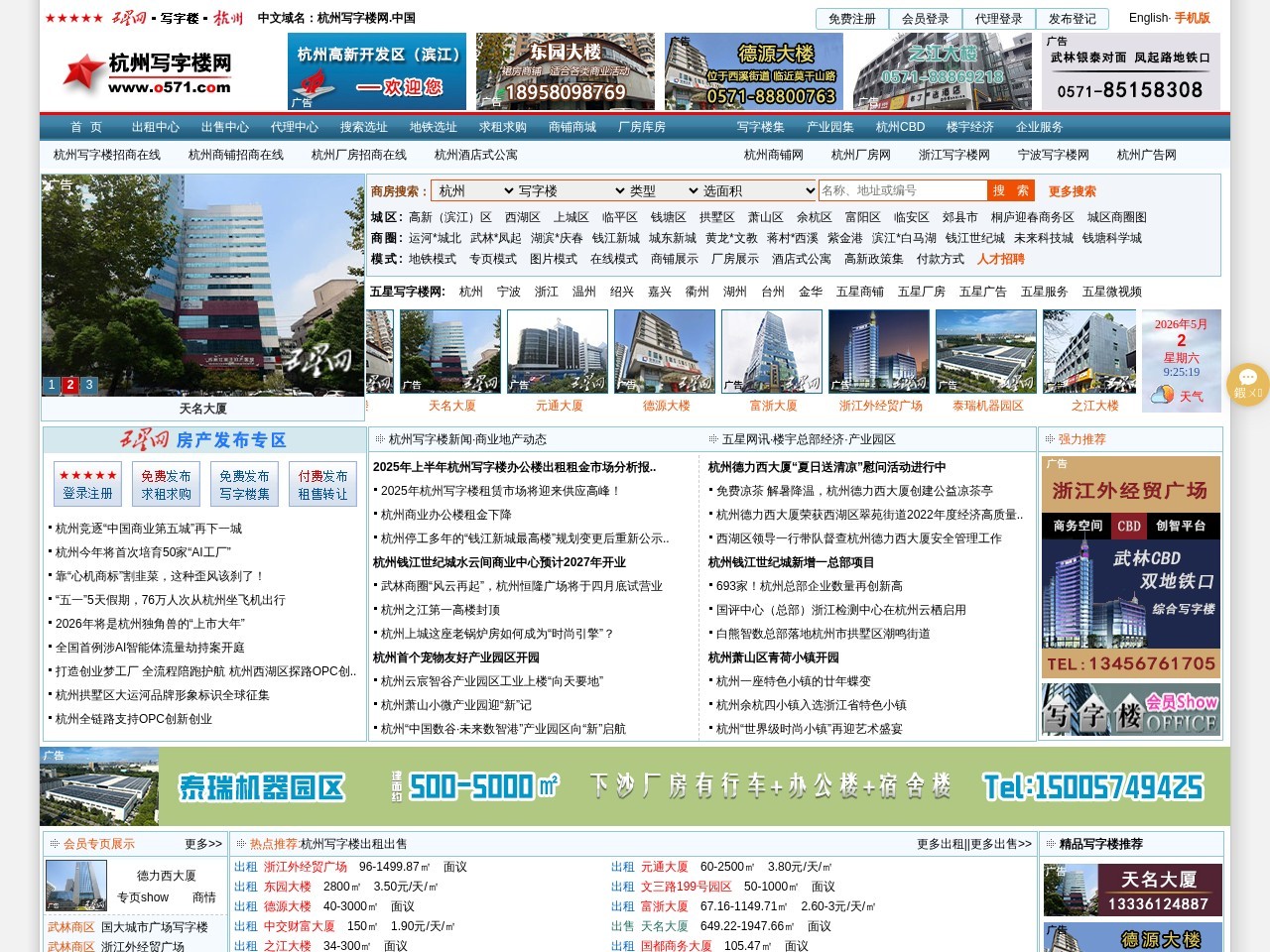Click the 免费注册 button
1270x952 pixels.
(x=852, y=19)
